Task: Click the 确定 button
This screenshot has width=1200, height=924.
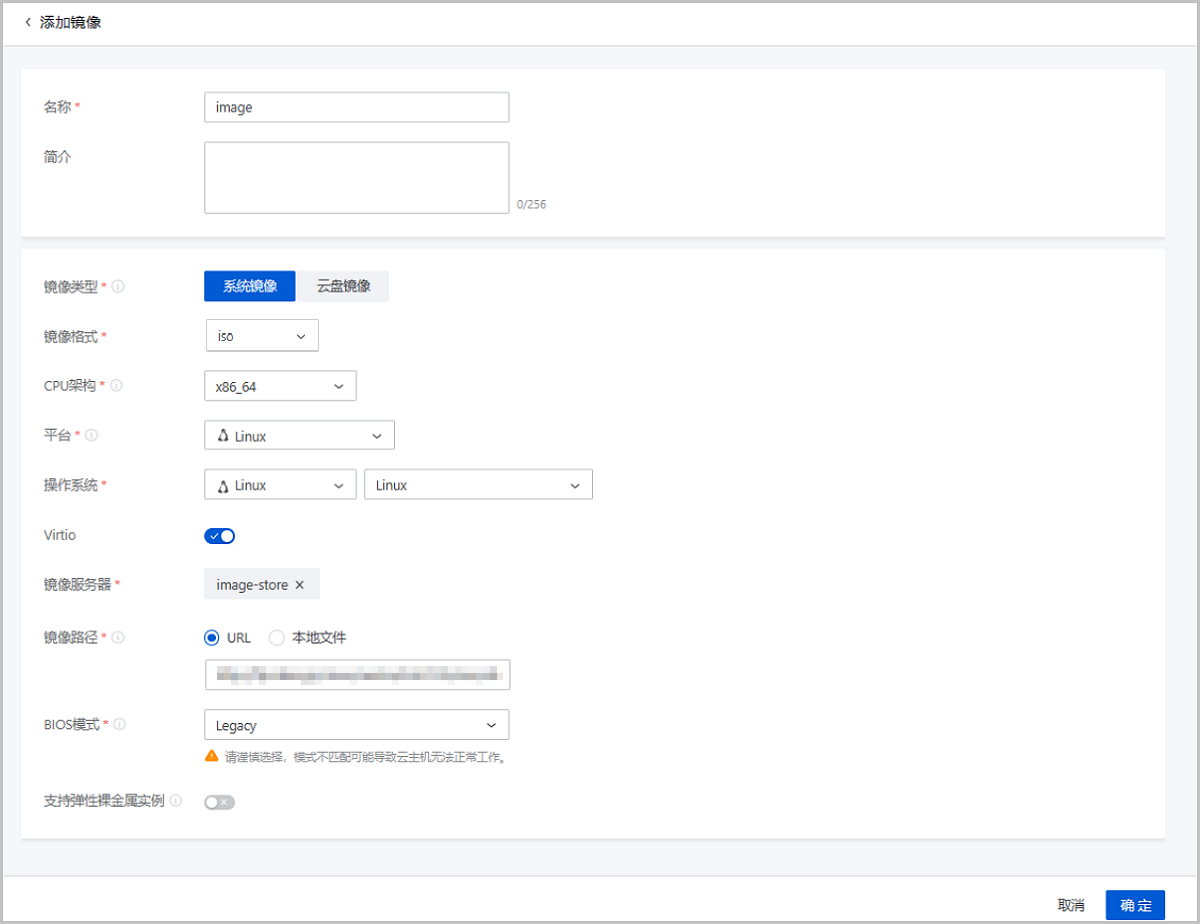Action: click(x=1135, y=905)
